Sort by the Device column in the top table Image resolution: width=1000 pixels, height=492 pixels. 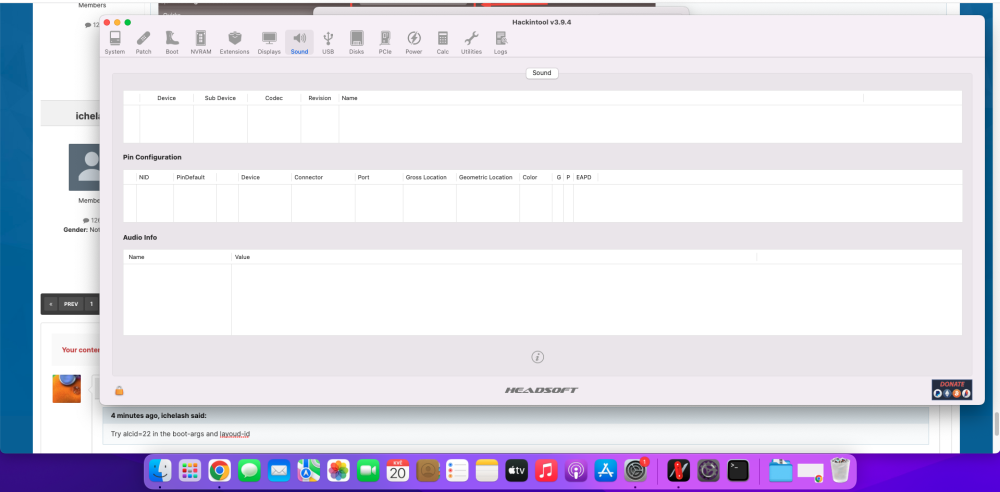tap(166, 98)
